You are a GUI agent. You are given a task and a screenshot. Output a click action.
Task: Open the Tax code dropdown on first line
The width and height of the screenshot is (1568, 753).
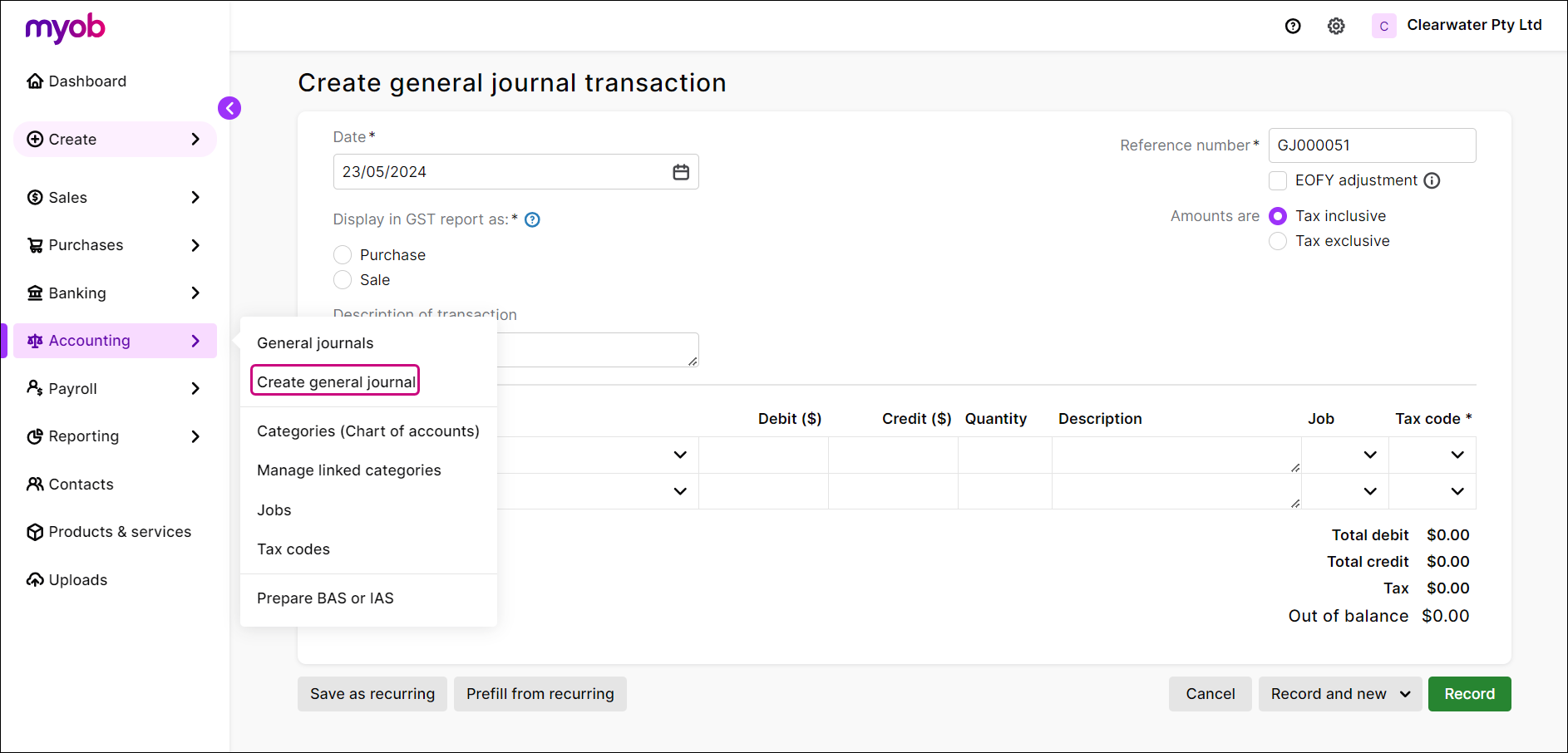coord(1456,455)
